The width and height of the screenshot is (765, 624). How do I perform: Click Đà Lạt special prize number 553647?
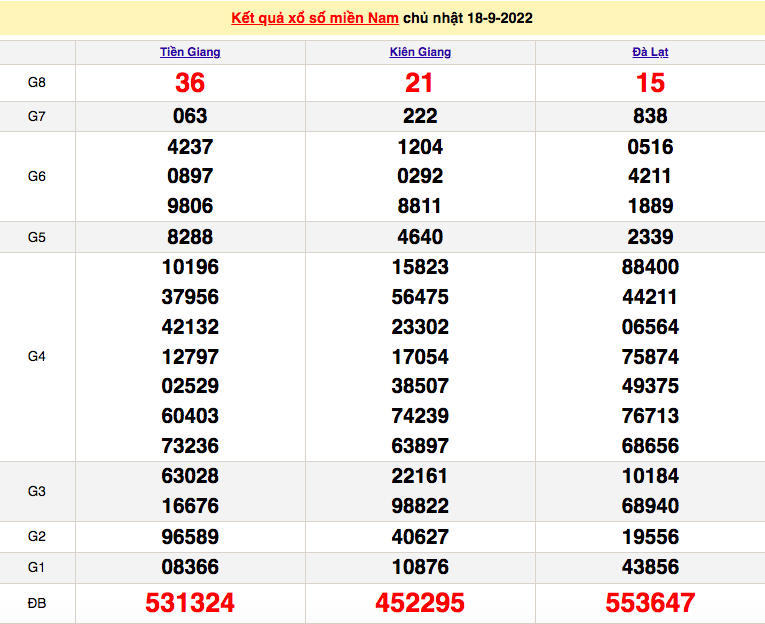click(x=650, y=603)
